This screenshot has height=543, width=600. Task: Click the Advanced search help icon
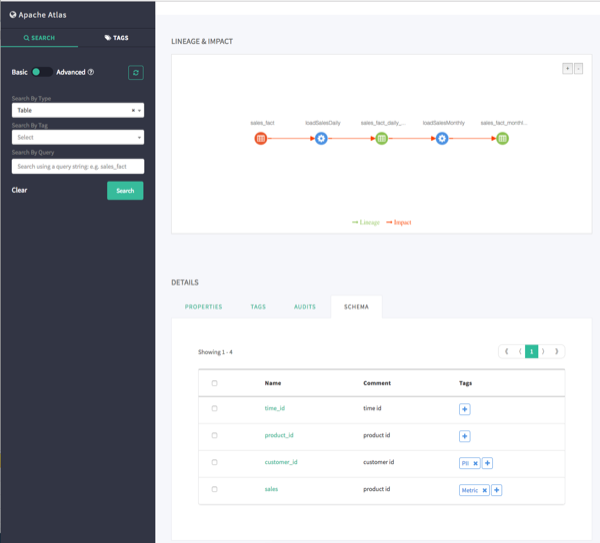91,72
